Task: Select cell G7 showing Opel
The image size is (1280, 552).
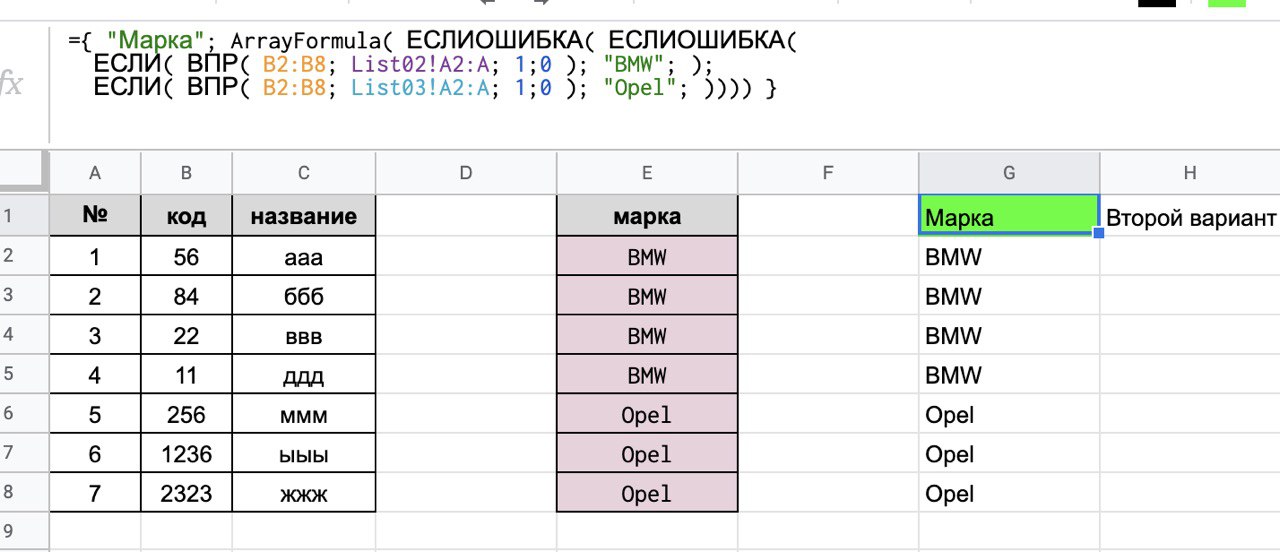Action: [x=1009, y=454]
